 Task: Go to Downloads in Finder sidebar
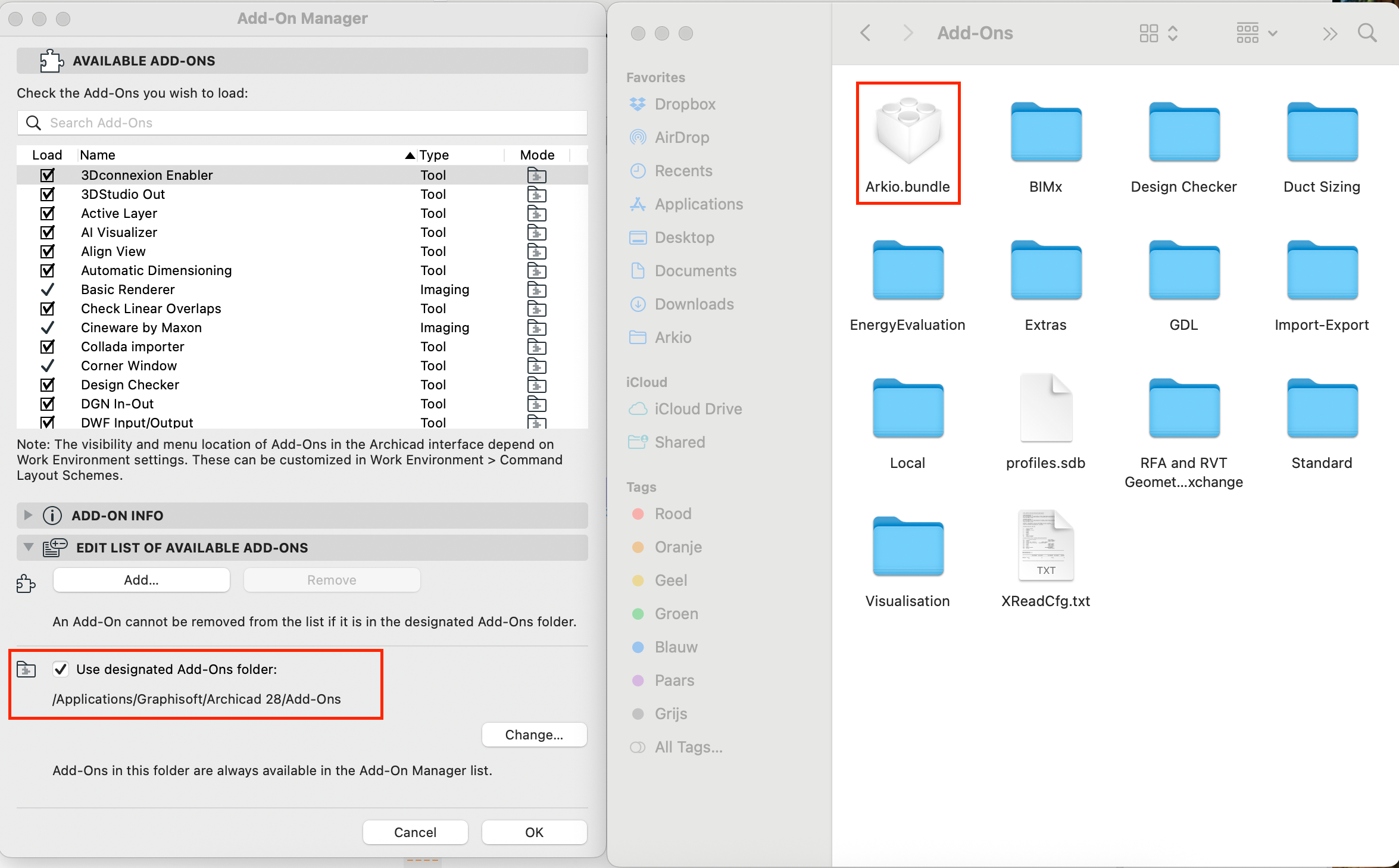tap(694, 304)
